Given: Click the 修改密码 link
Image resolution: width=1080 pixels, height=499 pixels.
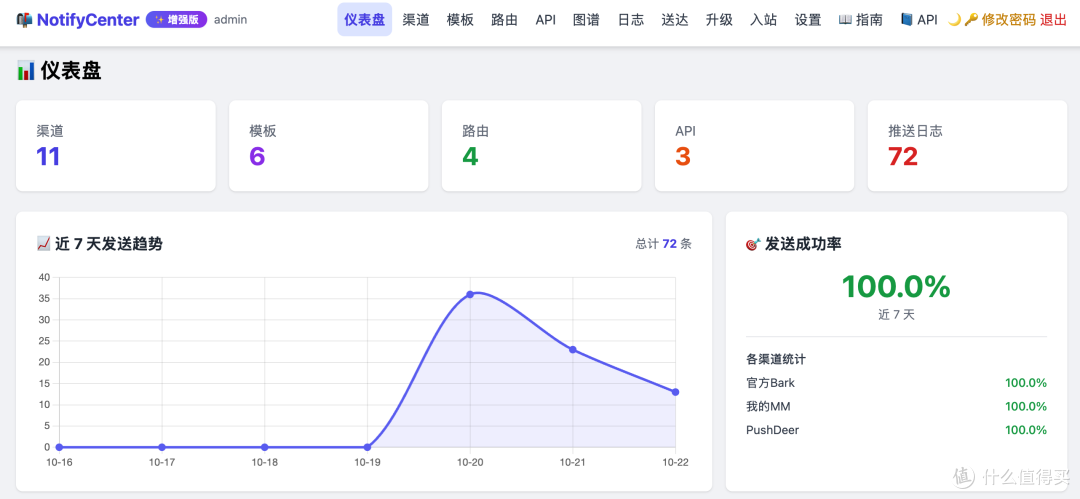Looking at the screenshot, I should tap(1008, 20).
